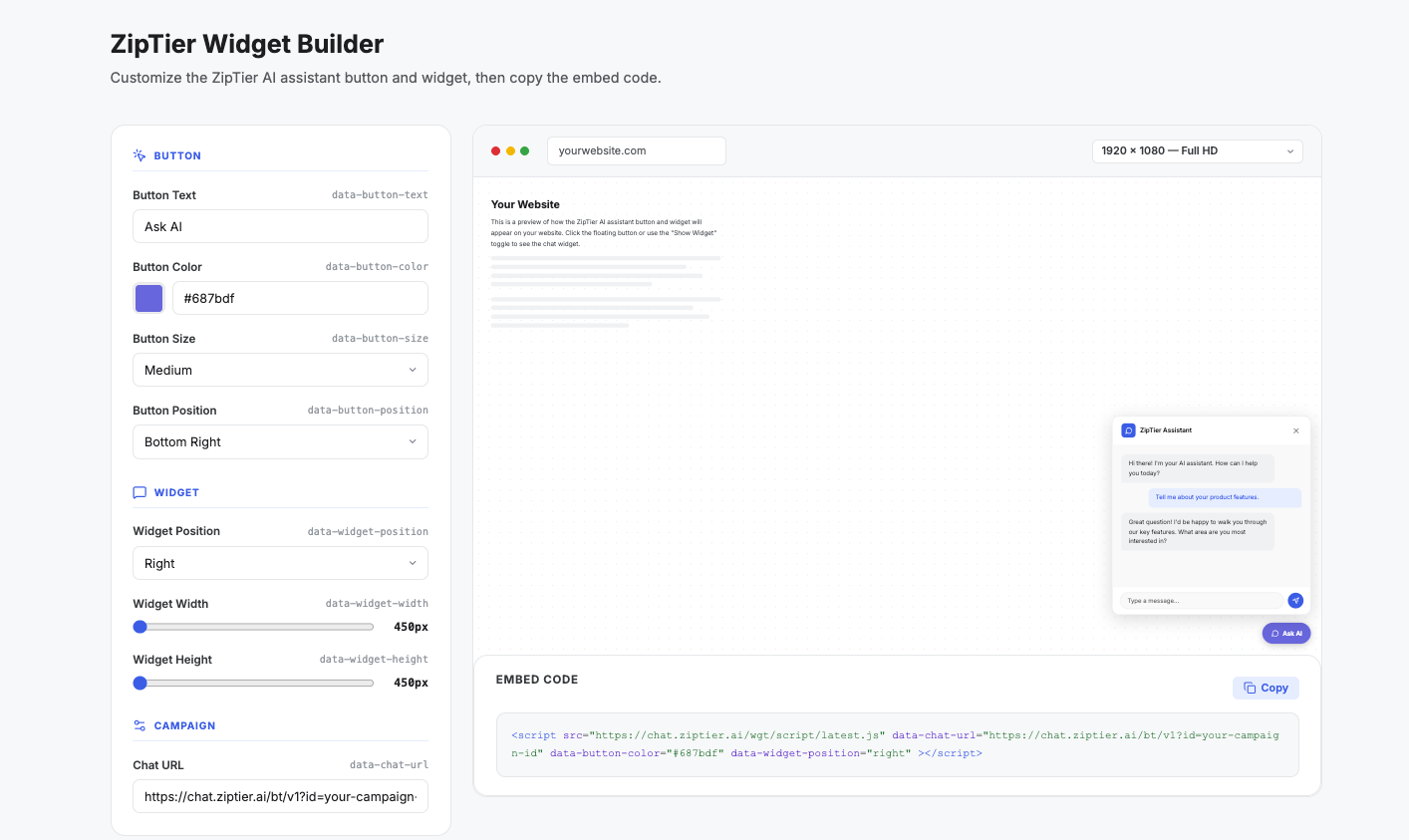Click the floating Ask AI preview button

[1286, 633]
